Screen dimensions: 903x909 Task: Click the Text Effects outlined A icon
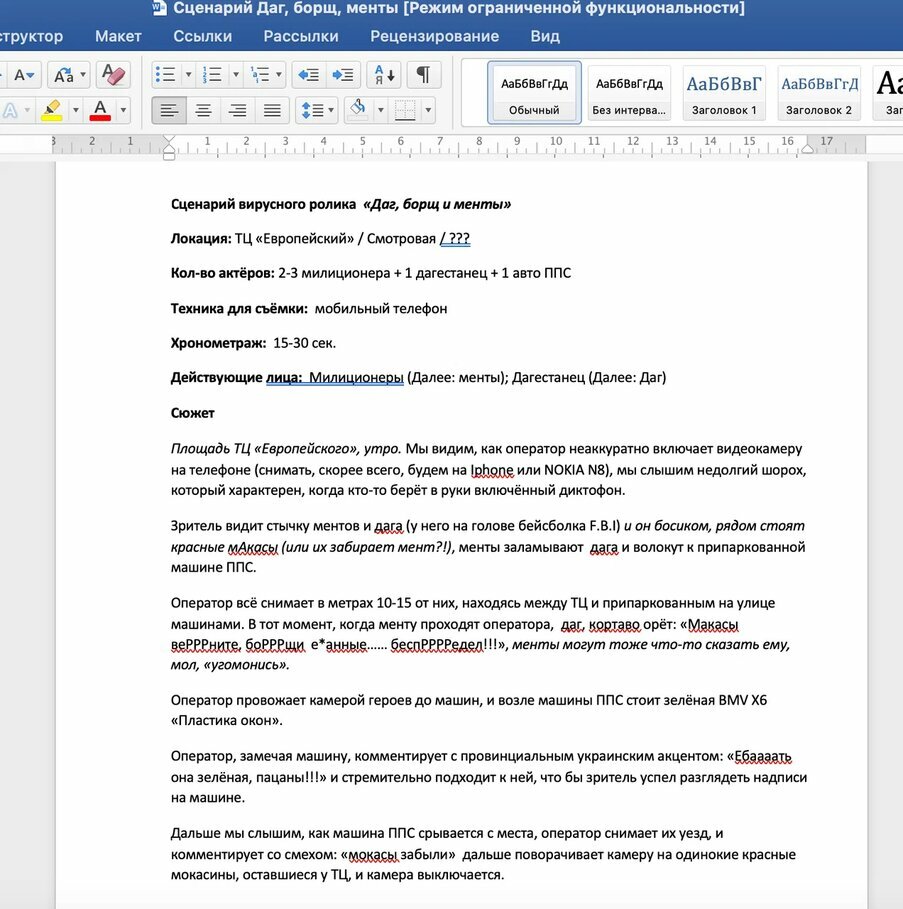click(10, 110)
